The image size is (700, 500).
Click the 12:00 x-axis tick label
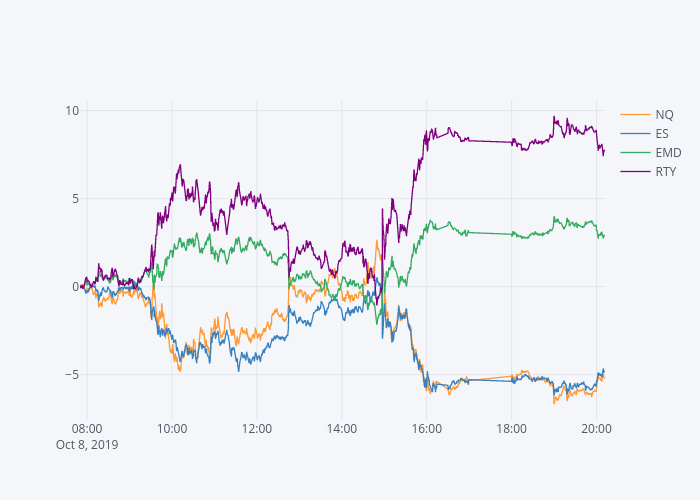click(257, 429)
